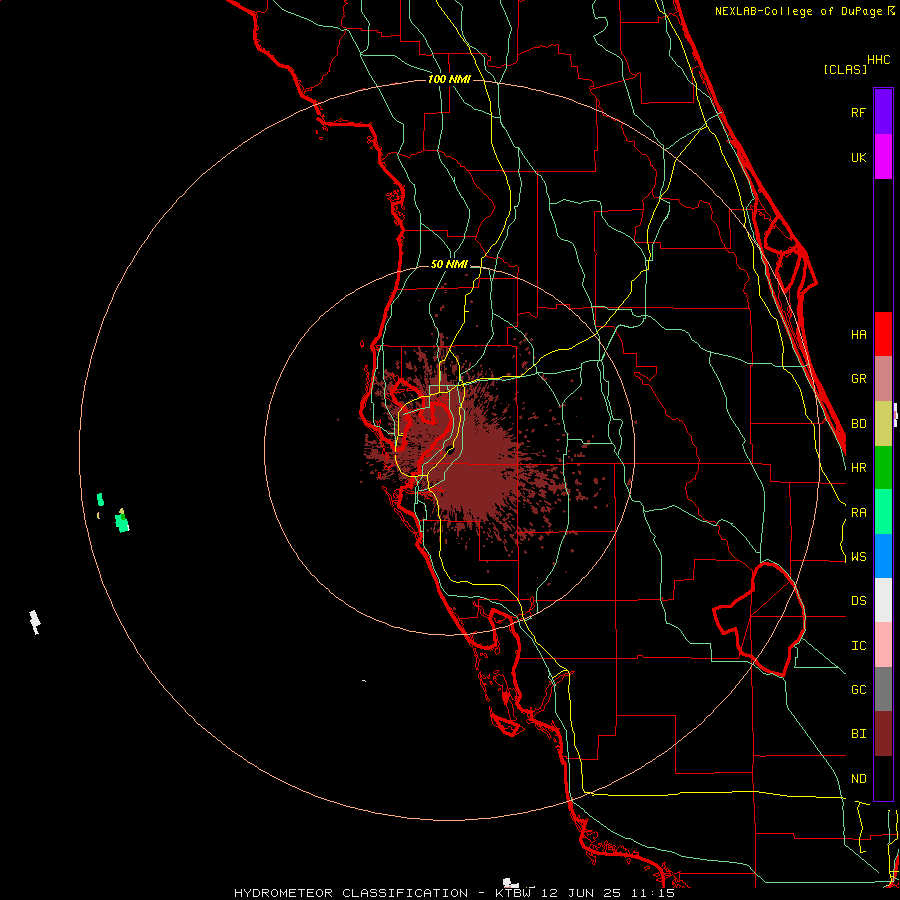The width and height of the screenshot is (900, 900).
Task: Click the NEXLAB-College of DuPage credit text
Action: 798,11
